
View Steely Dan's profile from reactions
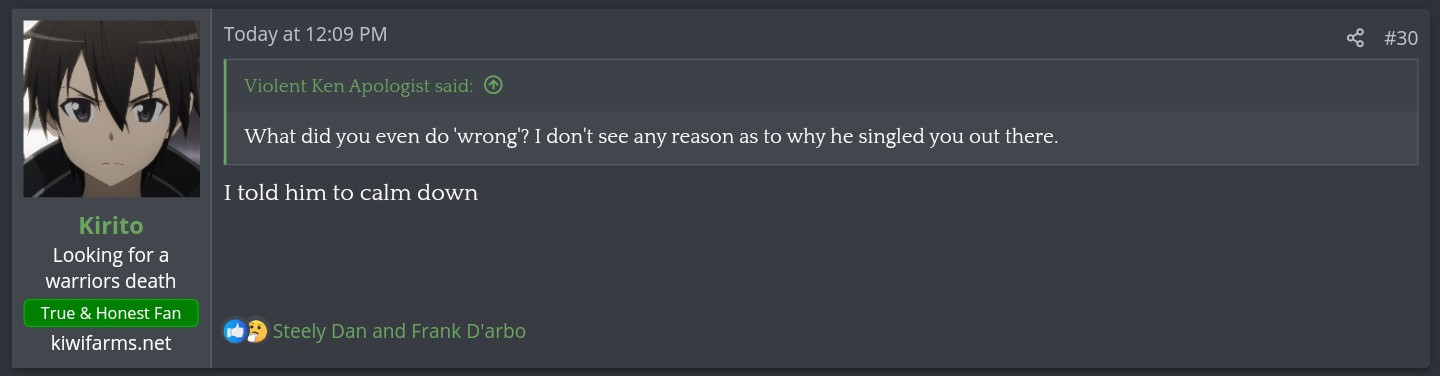tap(319, 331)
